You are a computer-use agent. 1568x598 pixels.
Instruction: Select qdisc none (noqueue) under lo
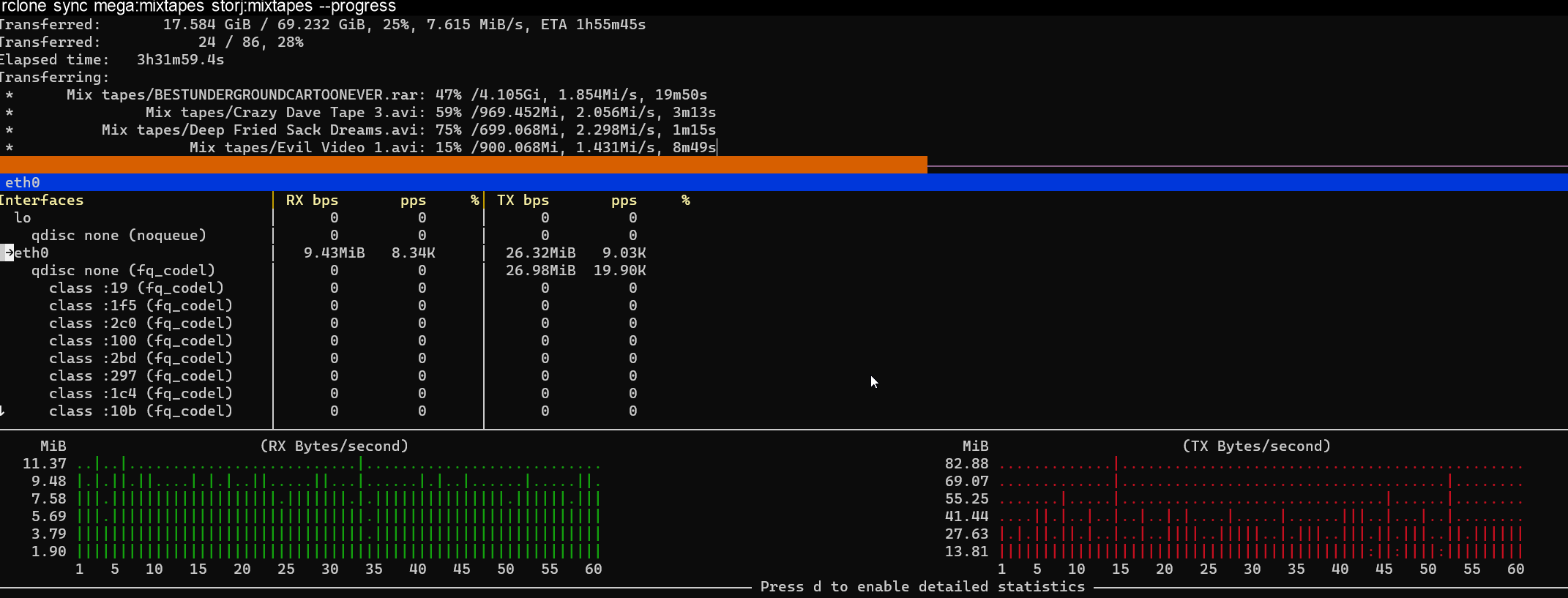pos(119,235)
